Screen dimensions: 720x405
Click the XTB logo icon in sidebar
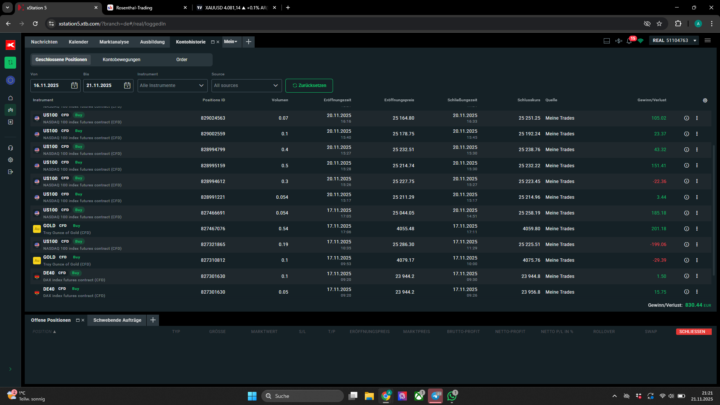pos(10,45)
